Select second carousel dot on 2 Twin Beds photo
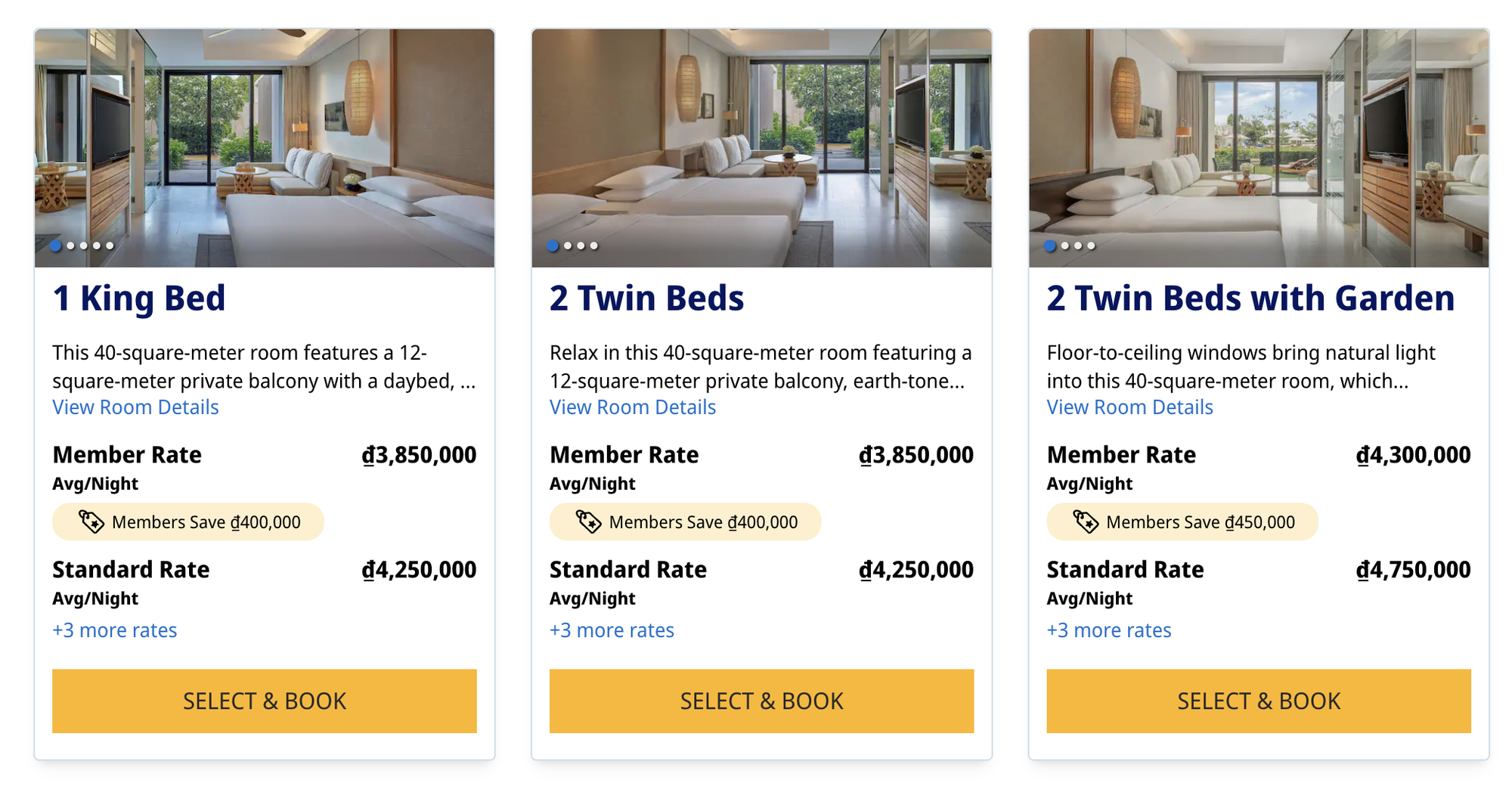 point(568,246)
